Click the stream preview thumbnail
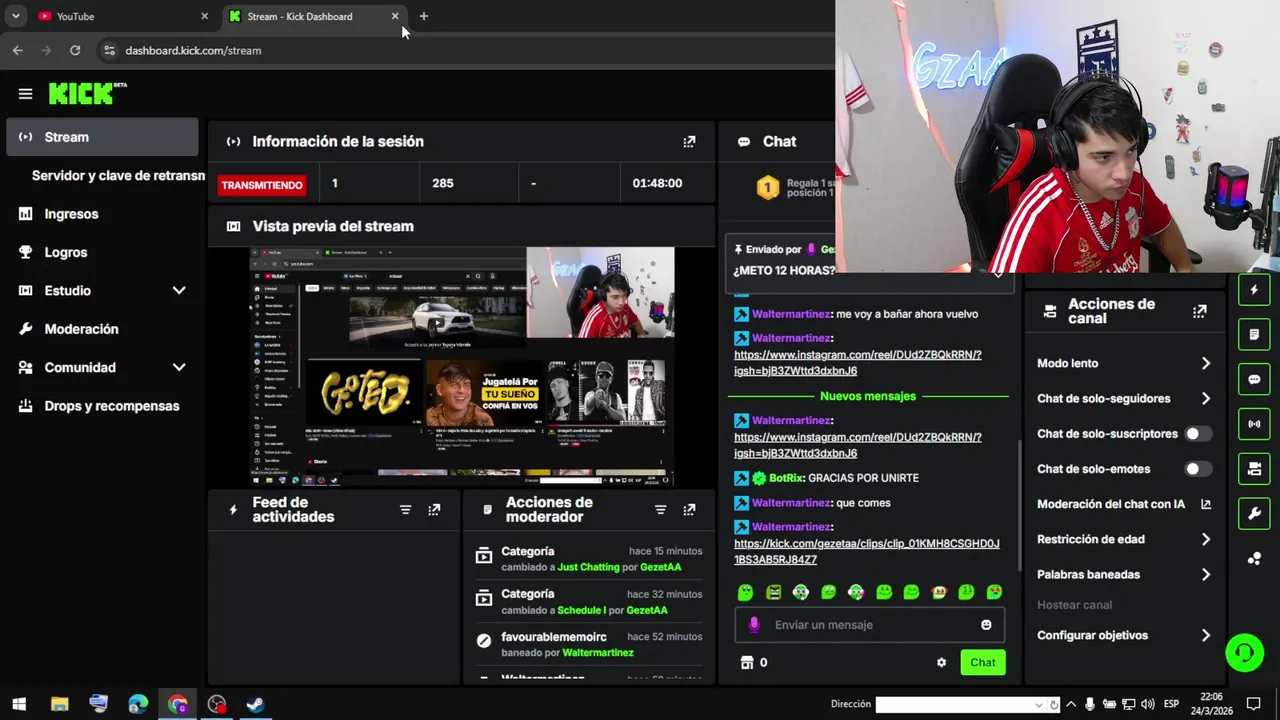 coord(462,366)
